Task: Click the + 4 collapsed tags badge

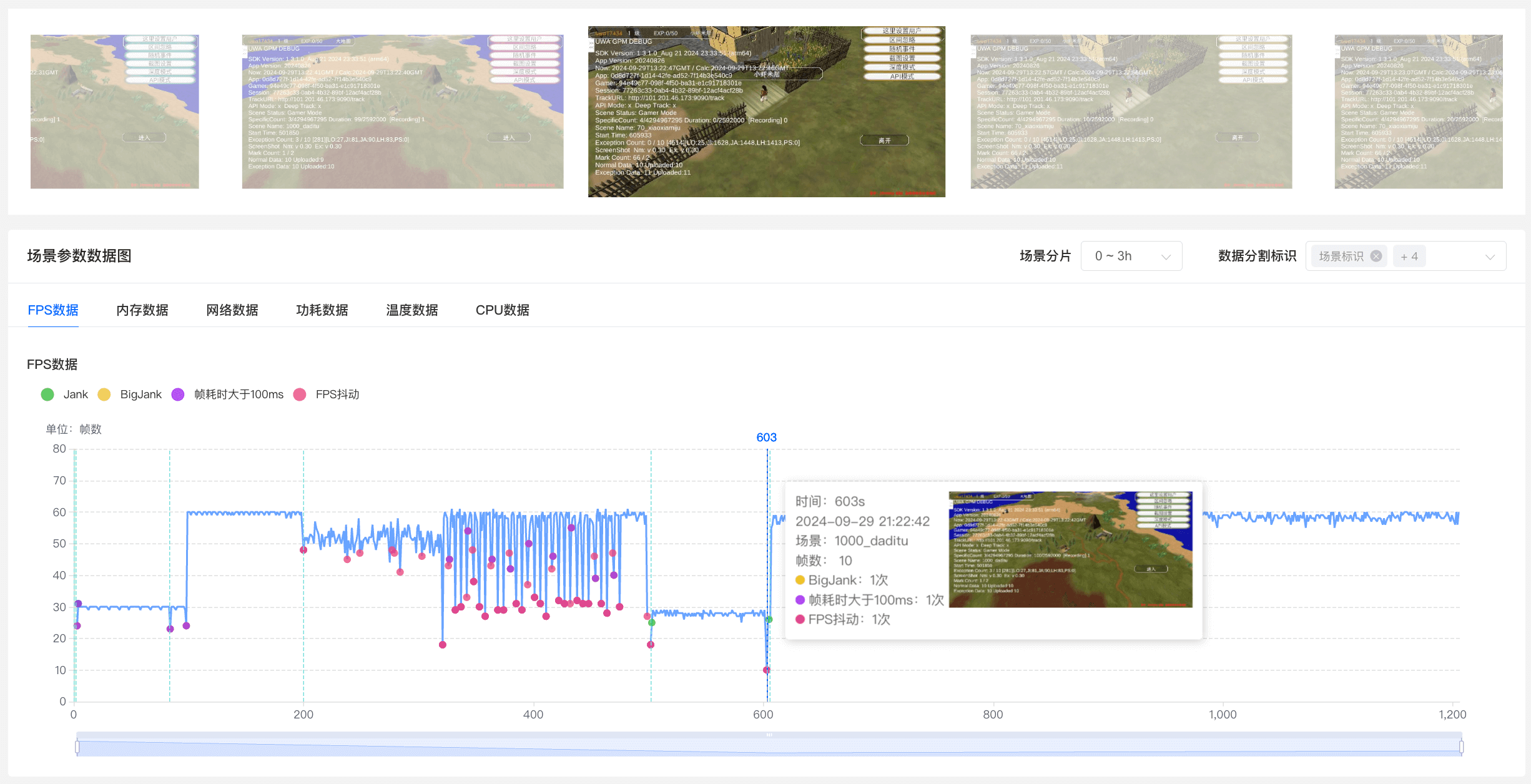Action: tap(1409, 257)
